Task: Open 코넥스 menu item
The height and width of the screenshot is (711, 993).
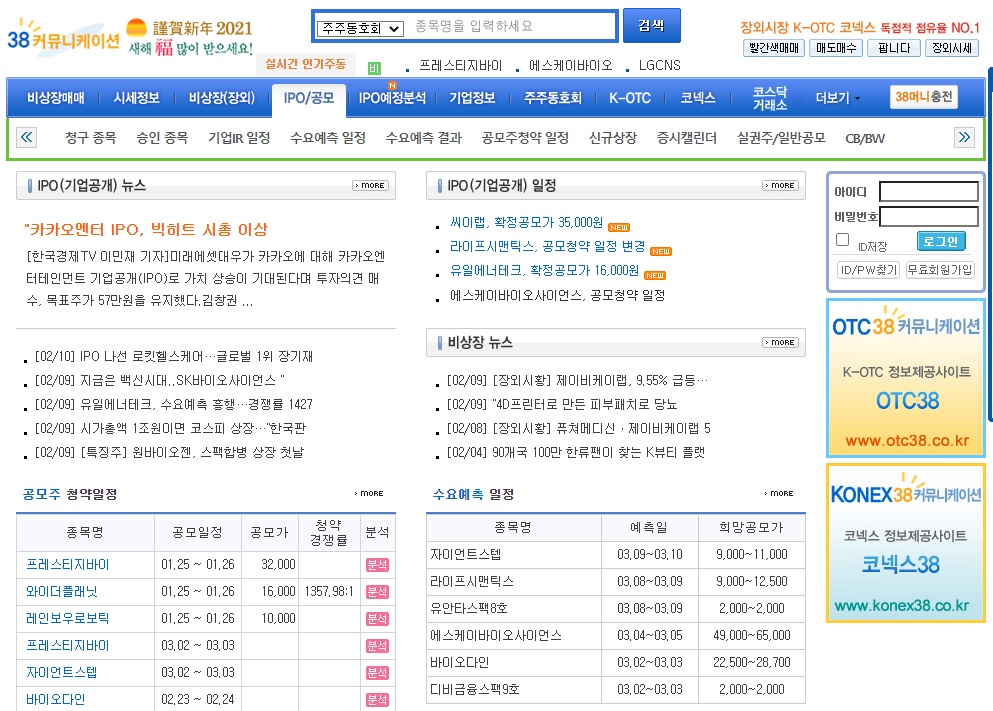Action: pos(698,98)
